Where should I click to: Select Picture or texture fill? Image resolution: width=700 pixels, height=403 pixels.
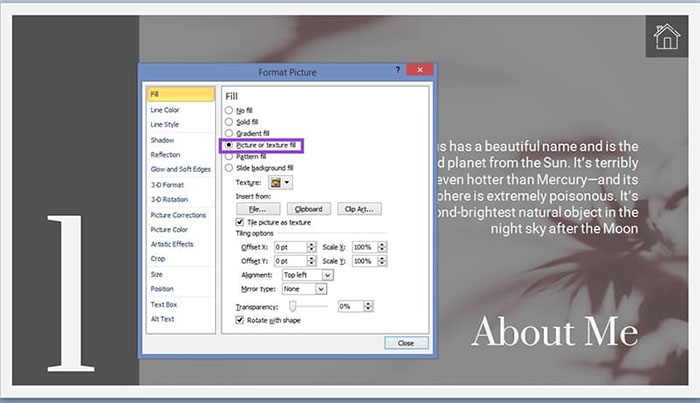click(x=229, y=145)
